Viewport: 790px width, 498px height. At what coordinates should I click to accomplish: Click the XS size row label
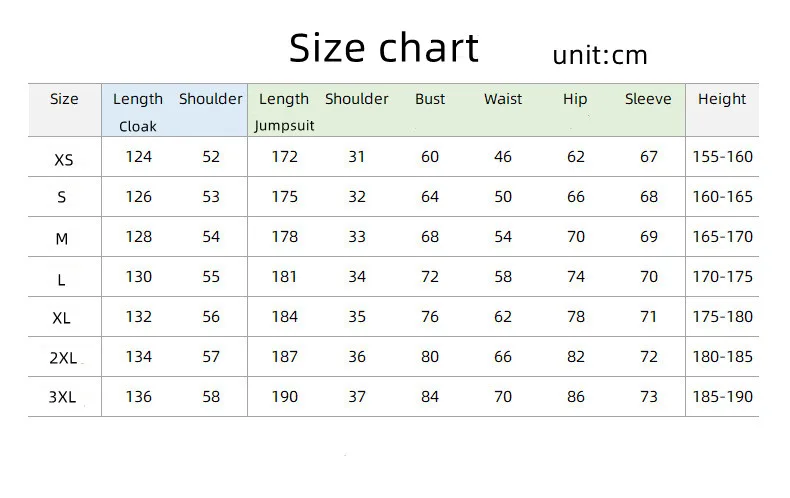63,160
